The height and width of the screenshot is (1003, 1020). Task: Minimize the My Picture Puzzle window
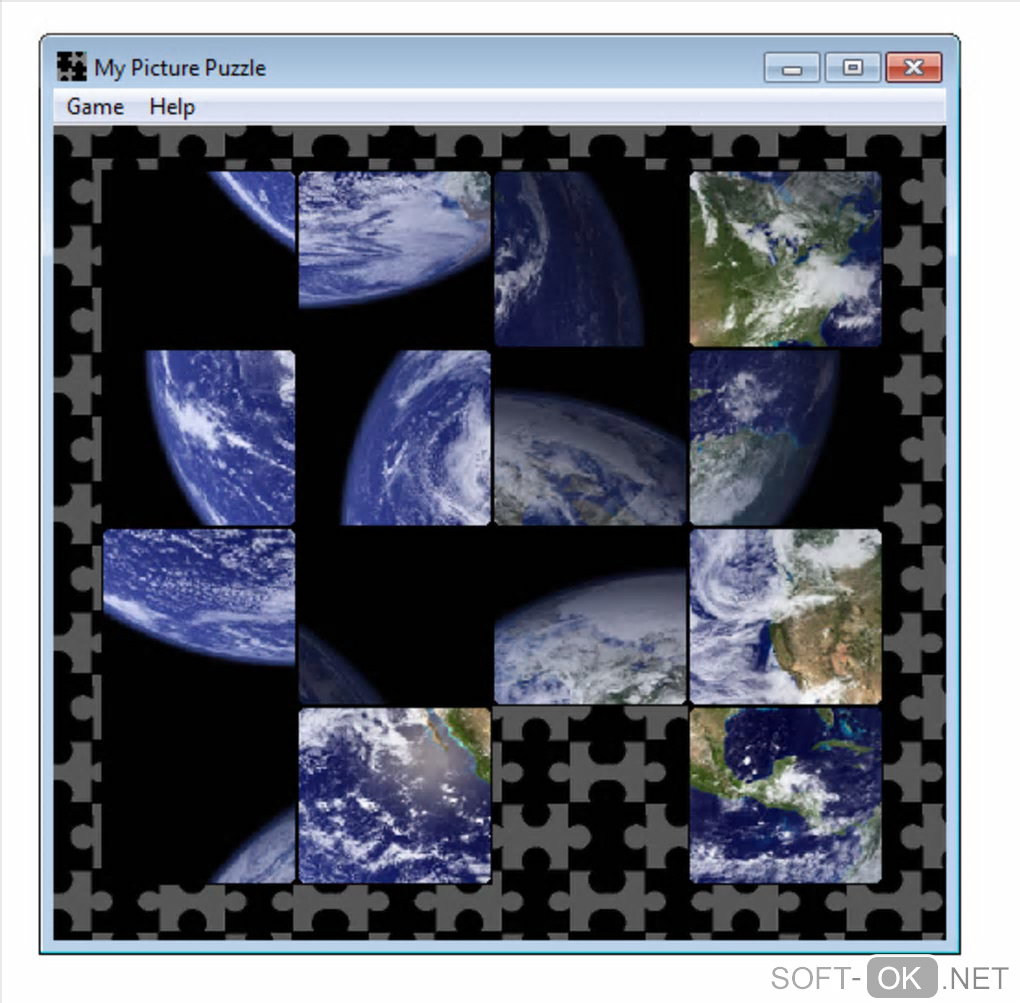(791, 67)
